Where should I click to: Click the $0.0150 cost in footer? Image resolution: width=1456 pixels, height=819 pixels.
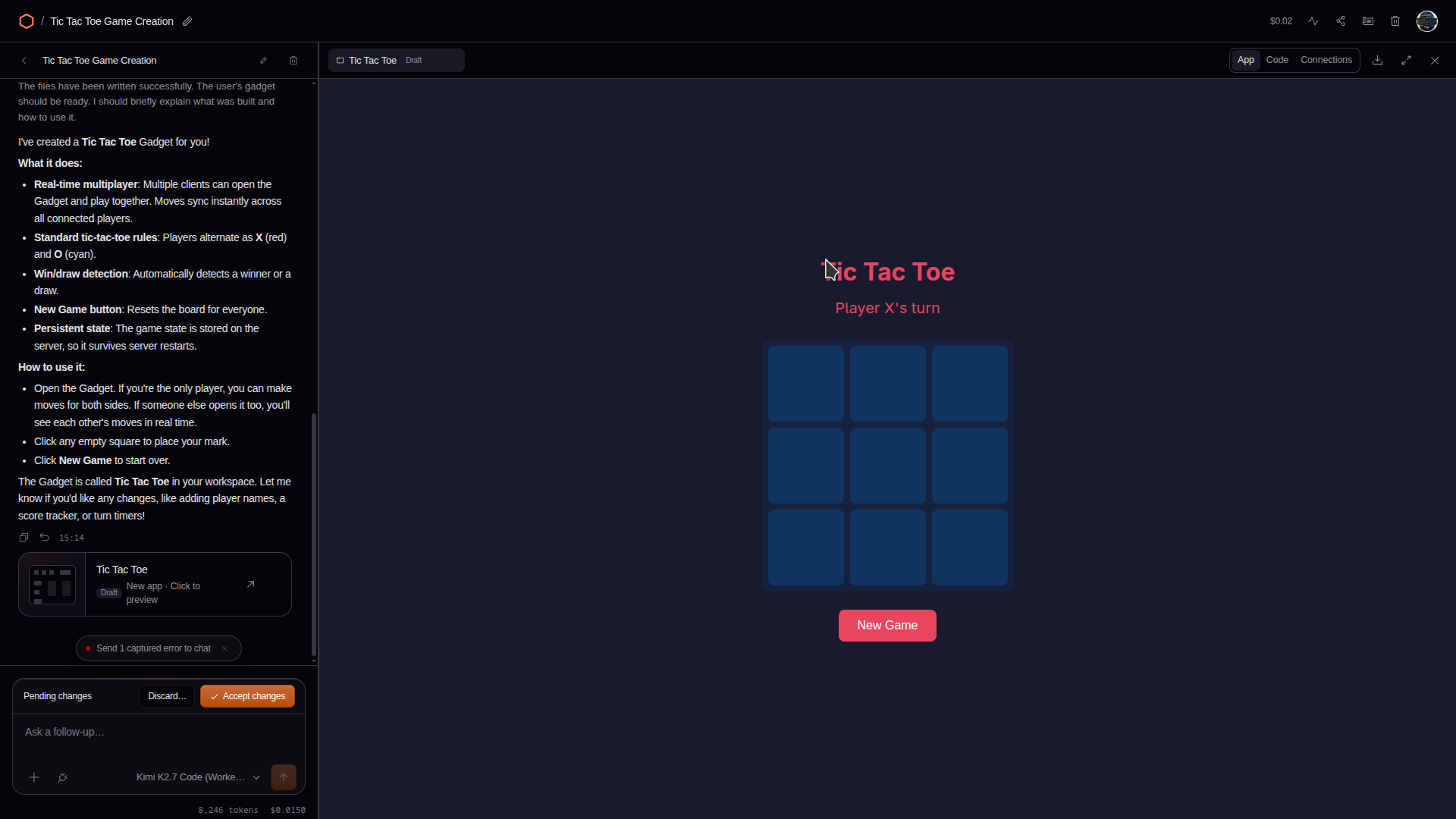(288, 810)
